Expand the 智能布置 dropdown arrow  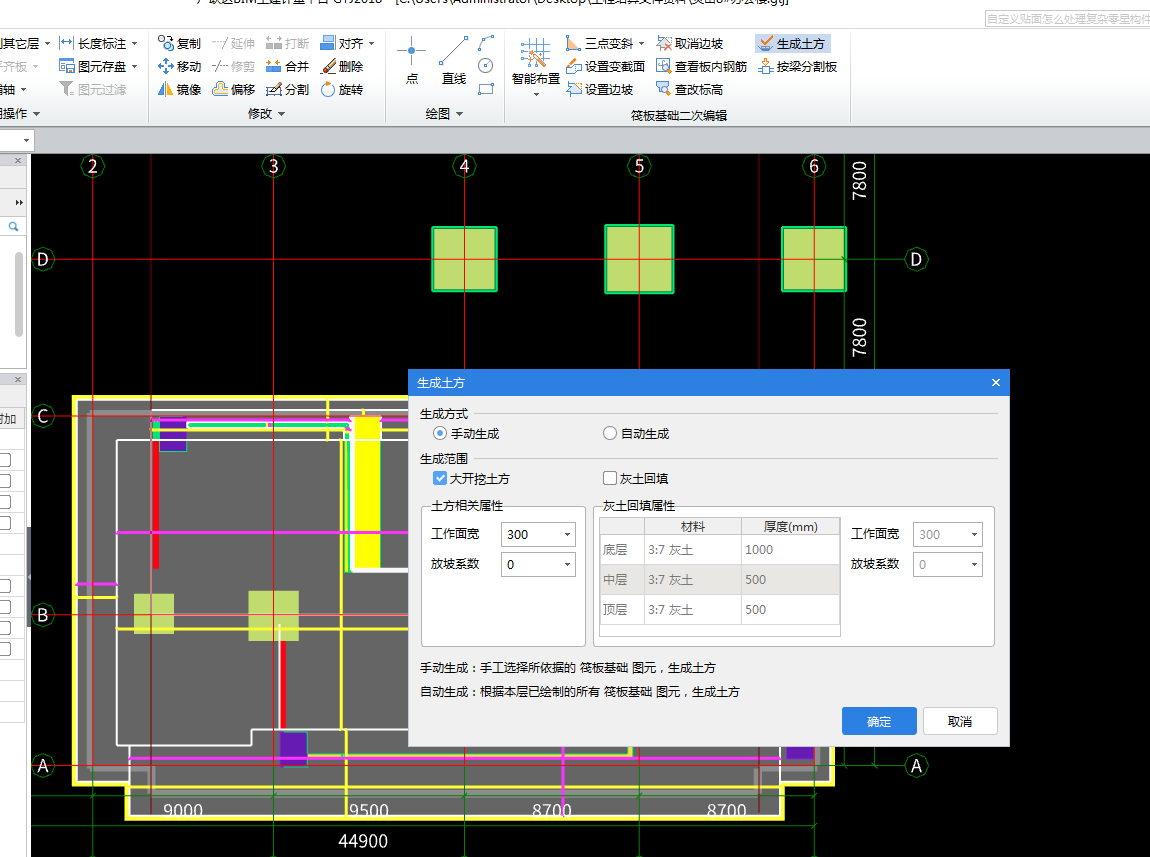pyautogui.click(x=536, y=94)
